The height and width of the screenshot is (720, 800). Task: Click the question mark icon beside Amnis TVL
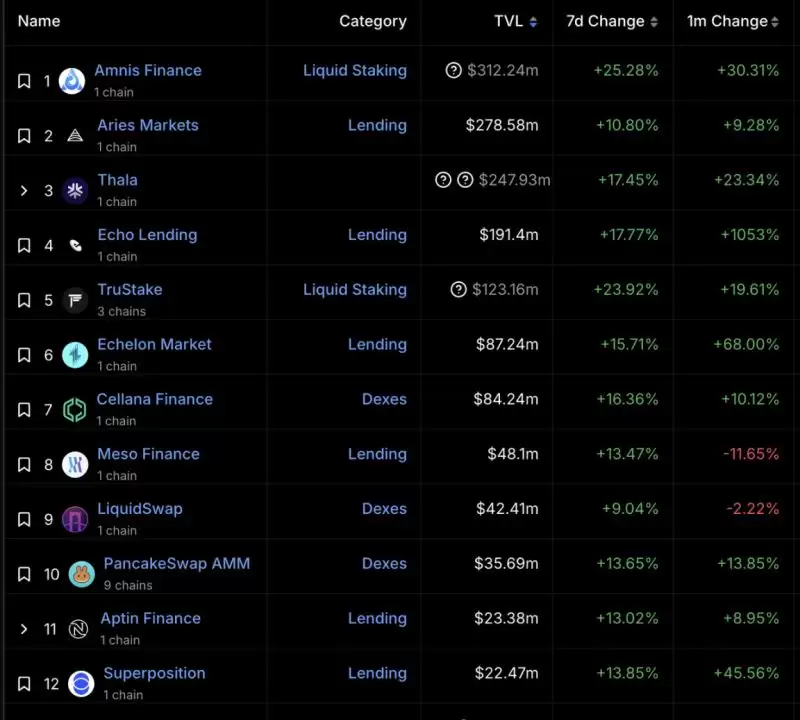tap(454, 71)
